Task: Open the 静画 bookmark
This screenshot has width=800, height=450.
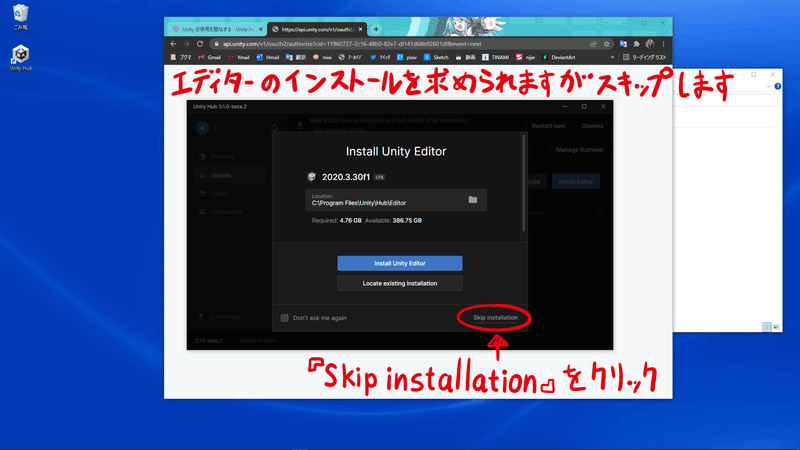Action: [x=465, y=57]
